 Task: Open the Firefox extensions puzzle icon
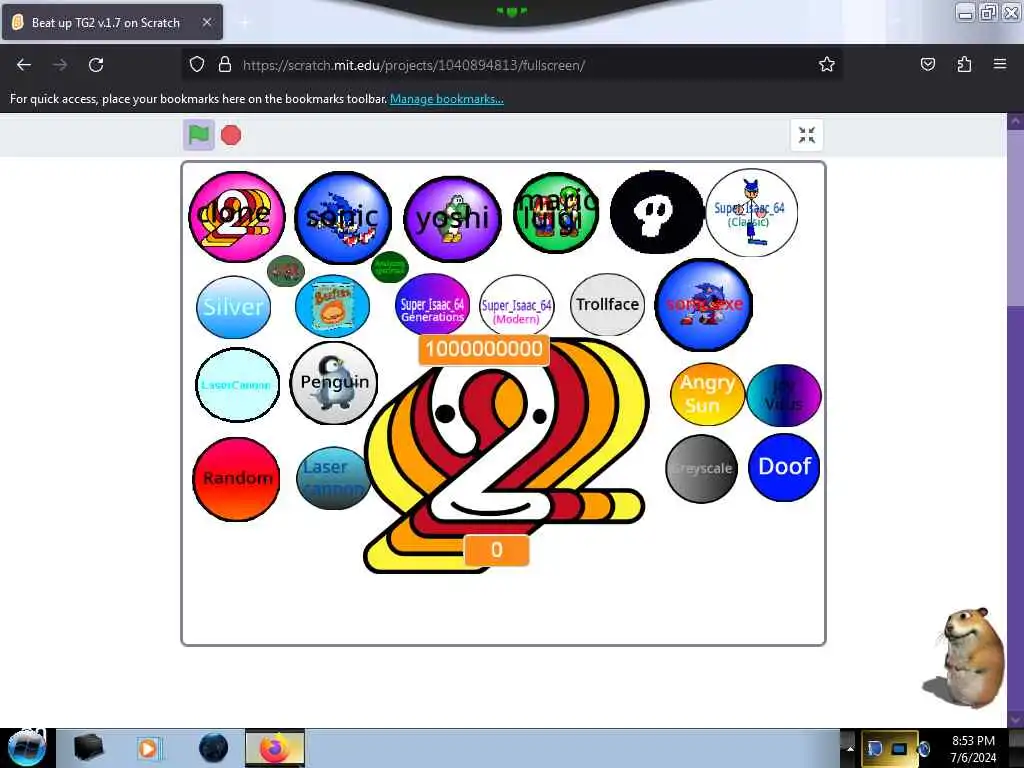tap(964, 65)
